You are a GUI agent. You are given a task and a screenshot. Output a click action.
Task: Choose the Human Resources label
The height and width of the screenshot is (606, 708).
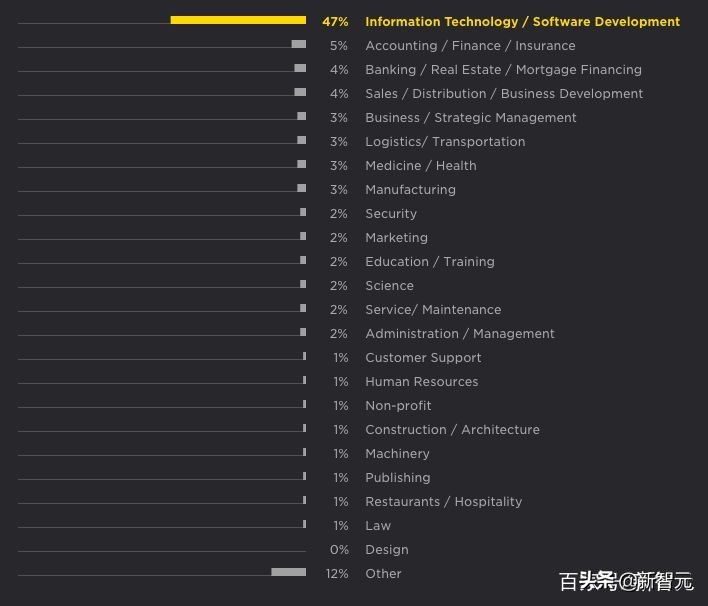(421, 382)
